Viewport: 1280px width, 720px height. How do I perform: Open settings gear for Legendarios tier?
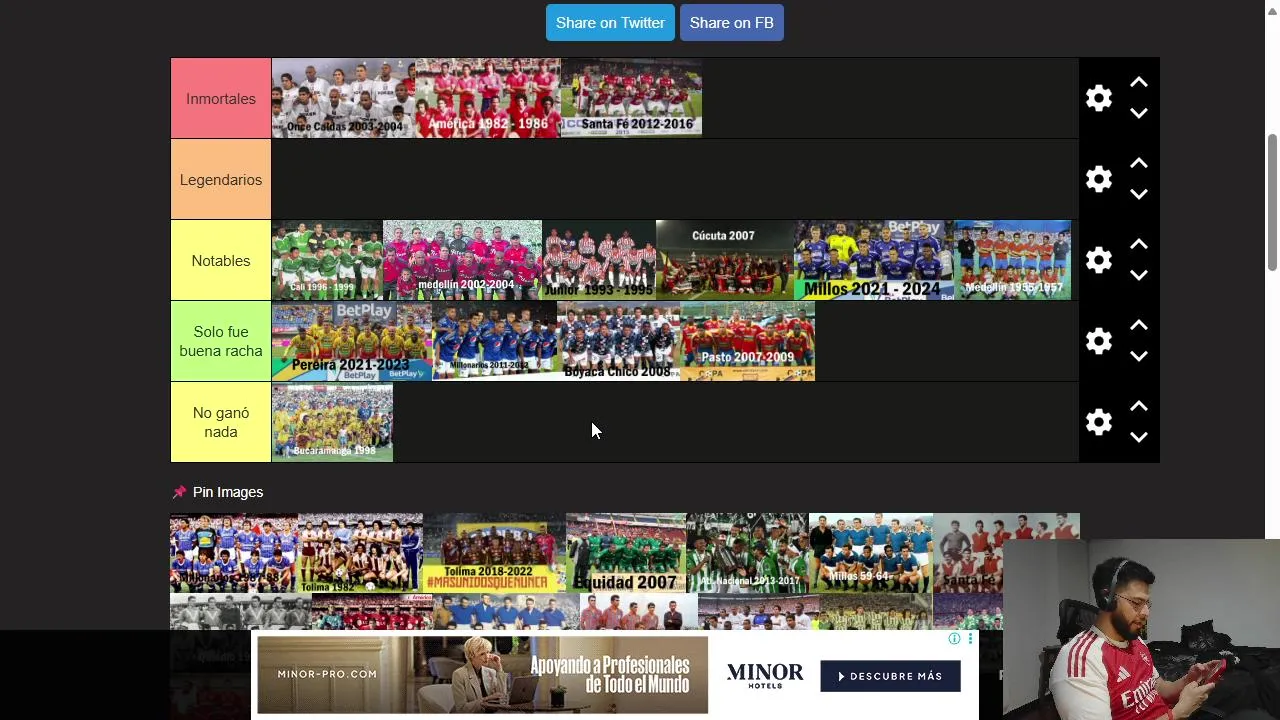1098,179
